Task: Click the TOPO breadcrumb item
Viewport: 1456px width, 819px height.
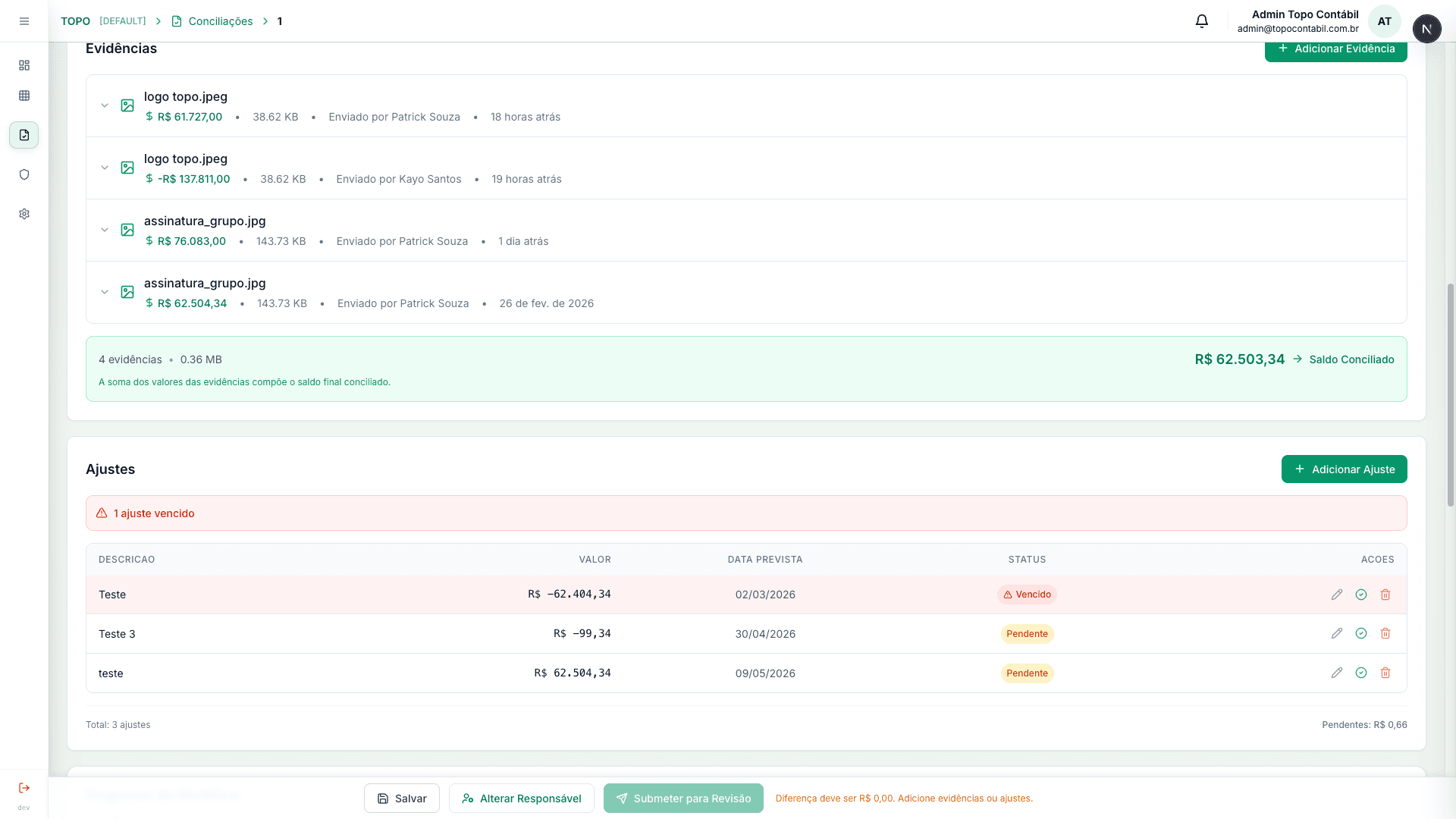Action: click(75, 21)
